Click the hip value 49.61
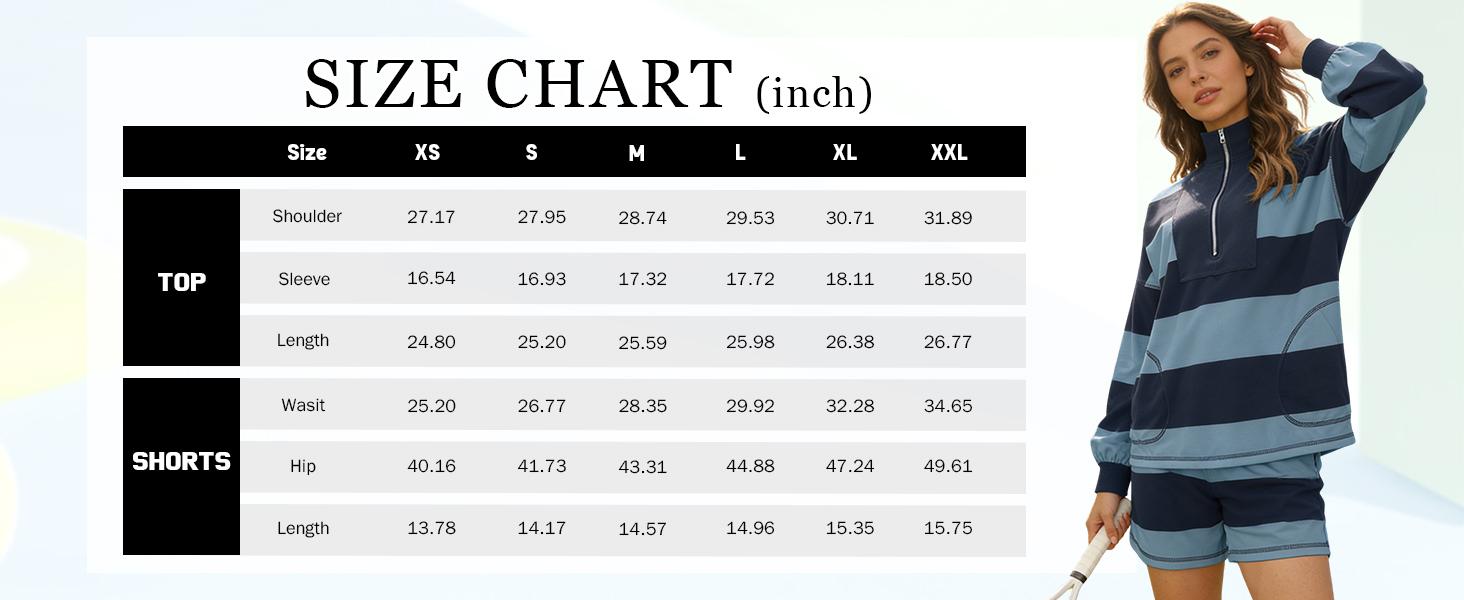The height and width of the screenshot is (600, 1464). (948, 467)
